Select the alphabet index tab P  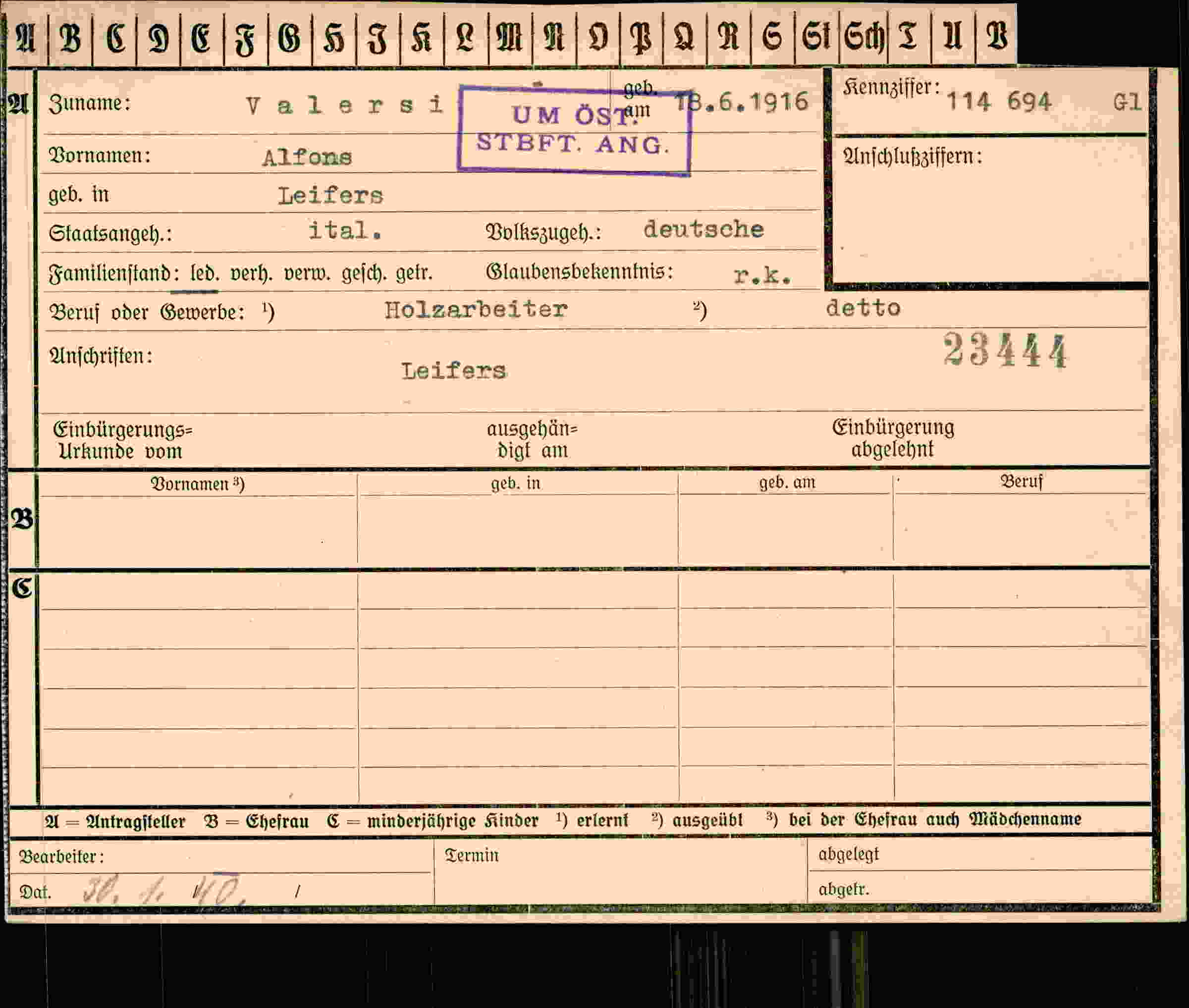(641, 37)
